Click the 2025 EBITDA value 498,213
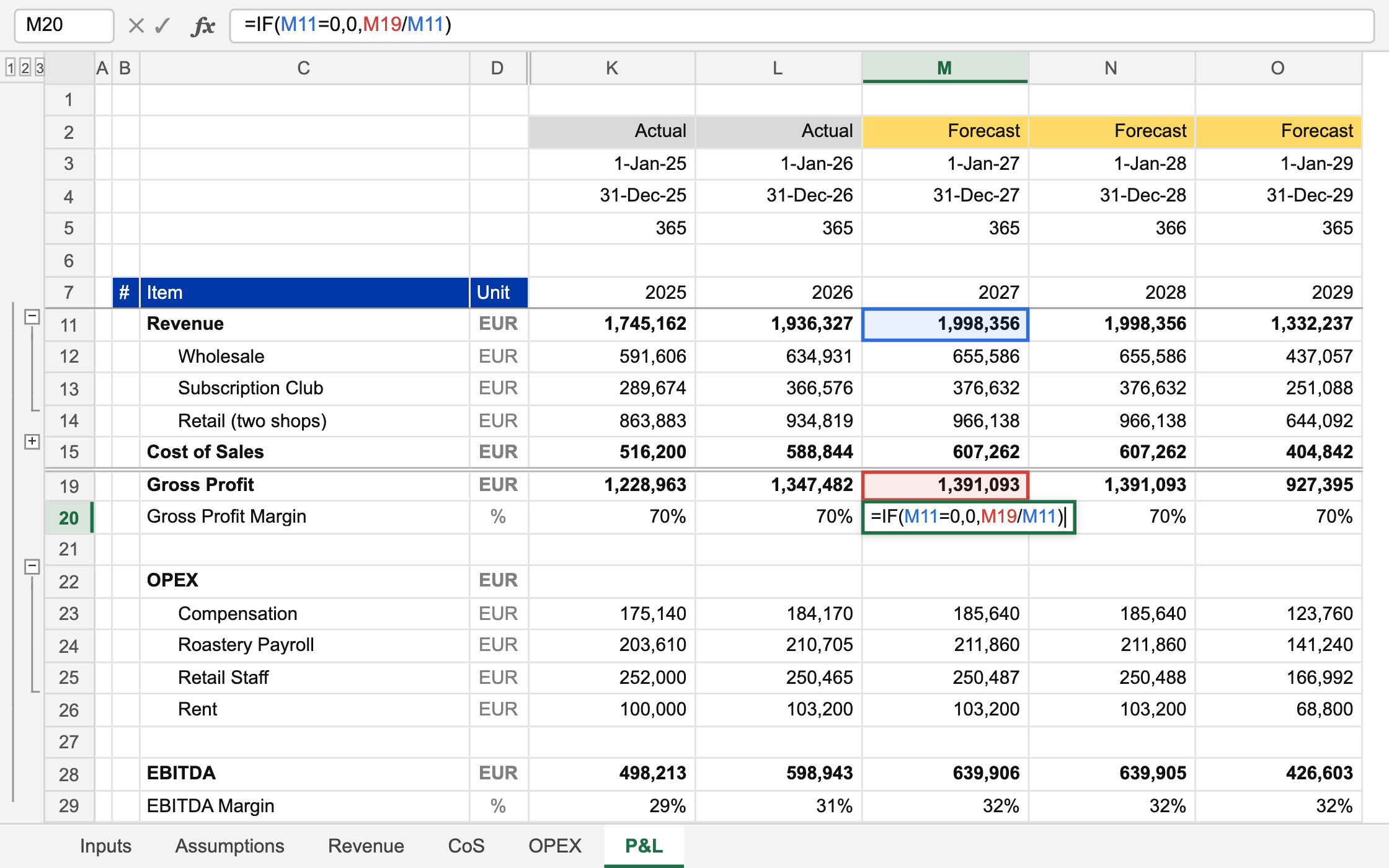The height and width of the screenshot is (868, 1389). pos(612,773)
